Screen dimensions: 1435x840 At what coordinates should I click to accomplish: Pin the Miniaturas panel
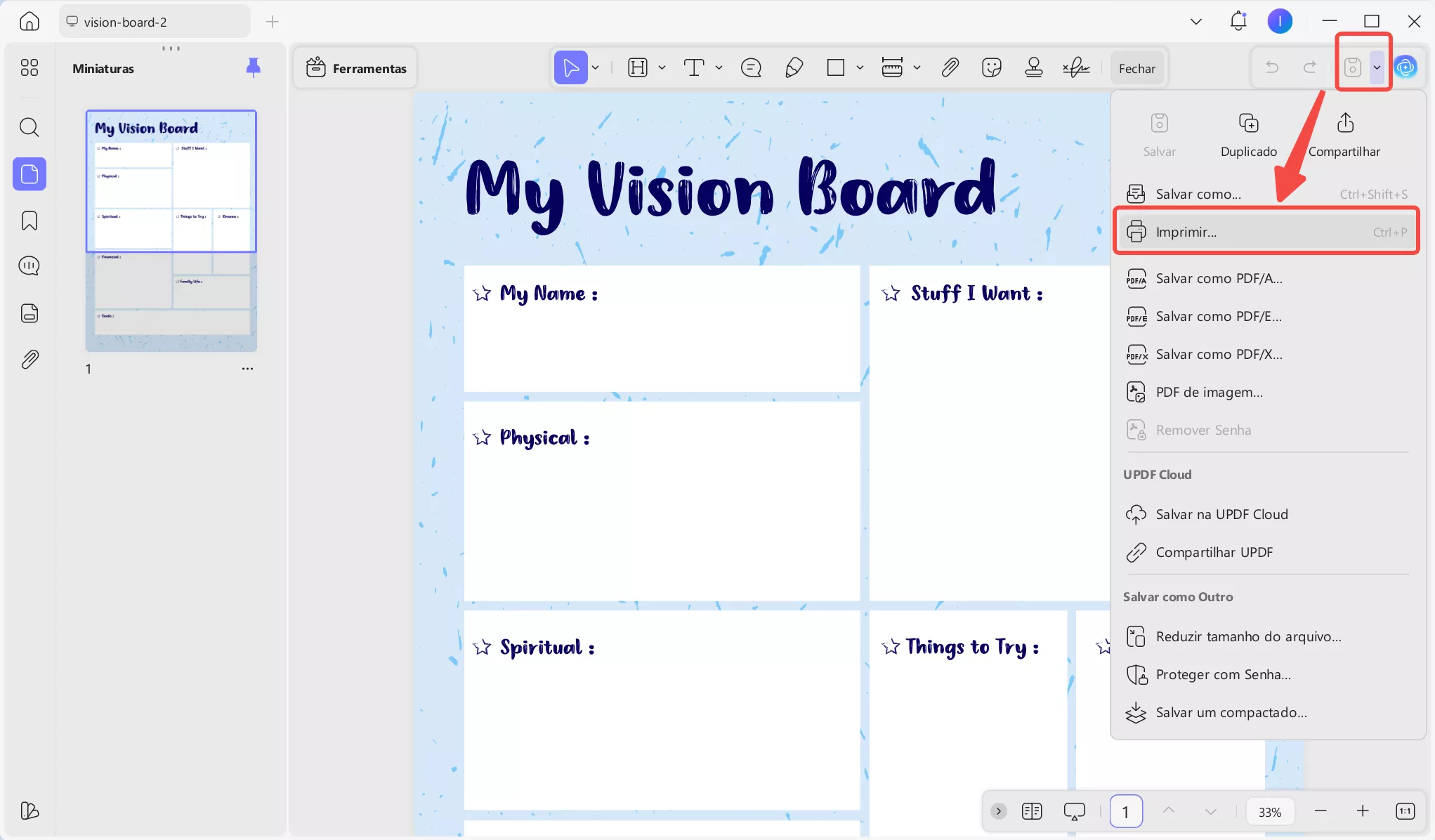pyautogui.click(x=253, y=67)
